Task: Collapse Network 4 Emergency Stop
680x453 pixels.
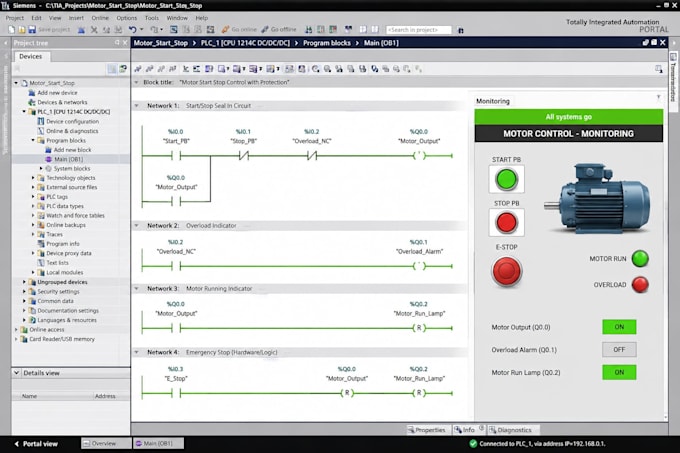Action: [x=137, y=352]
